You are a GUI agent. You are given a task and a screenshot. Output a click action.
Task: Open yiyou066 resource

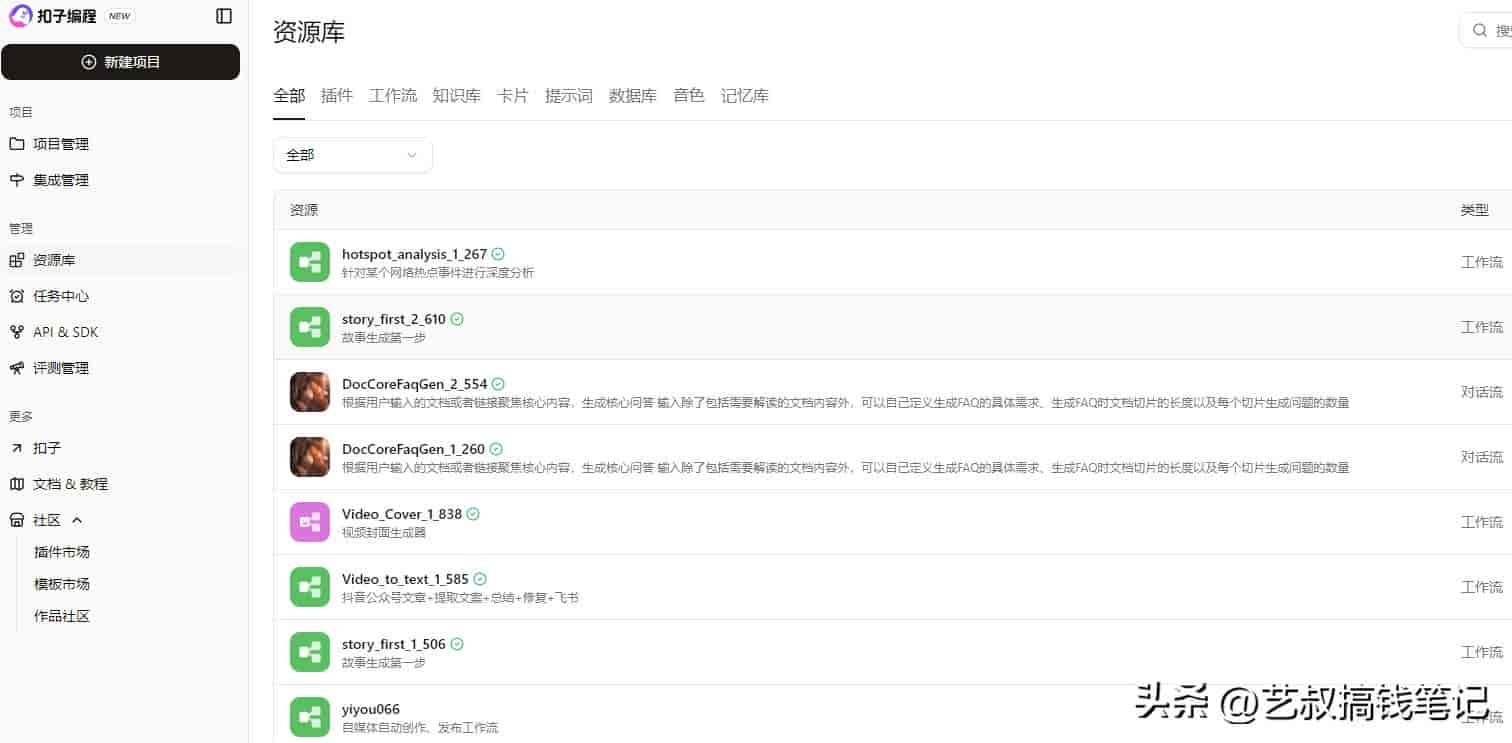(x=371, y=709)
